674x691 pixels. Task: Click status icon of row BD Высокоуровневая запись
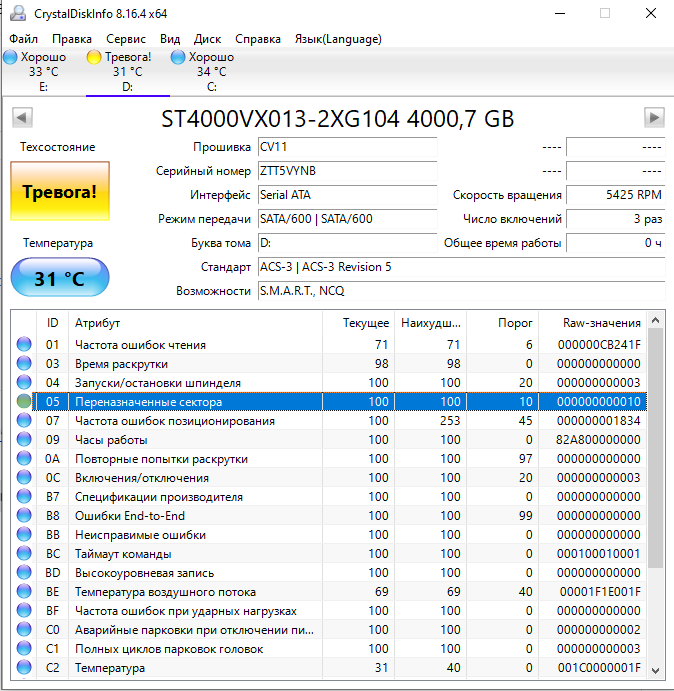24,572
